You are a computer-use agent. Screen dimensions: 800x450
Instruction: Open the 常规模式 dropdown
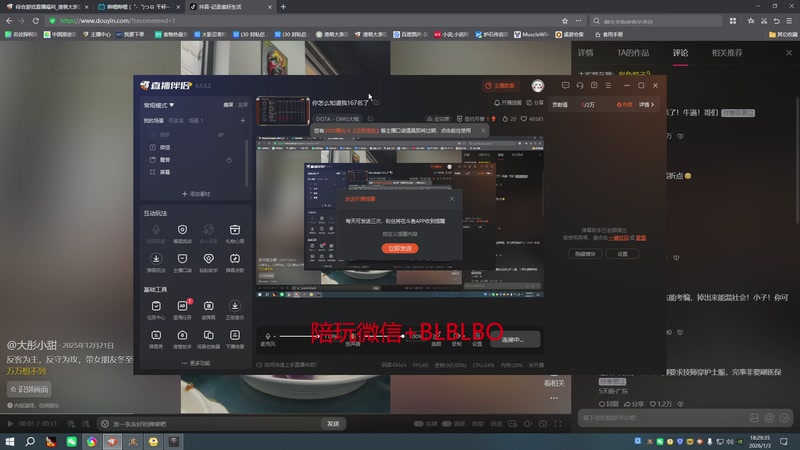[x=159, y=105]
